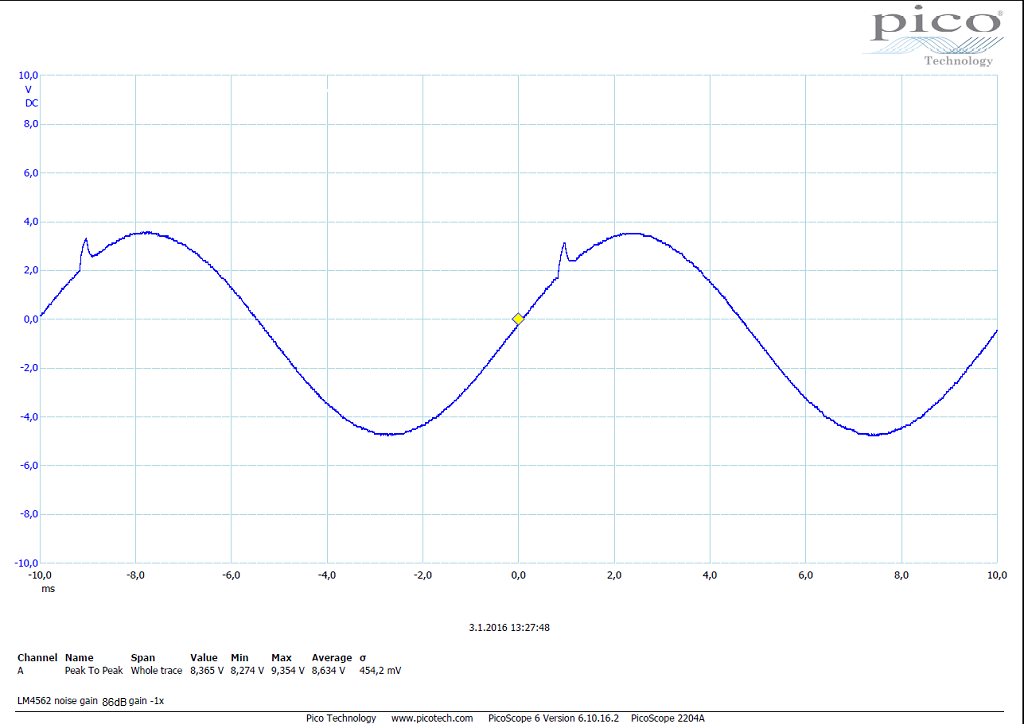The width and height of the screenshot is (1024, 724).
Task: Click the yellow diamond trigger marker
Action: pos(518,319)
